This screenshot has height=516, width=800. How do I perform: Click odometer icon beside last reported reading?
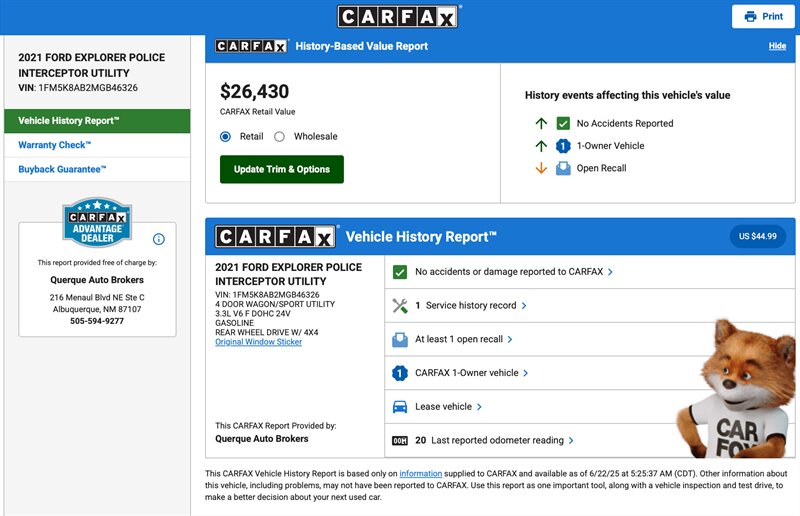pyautogui.click(x=400, y=440)
